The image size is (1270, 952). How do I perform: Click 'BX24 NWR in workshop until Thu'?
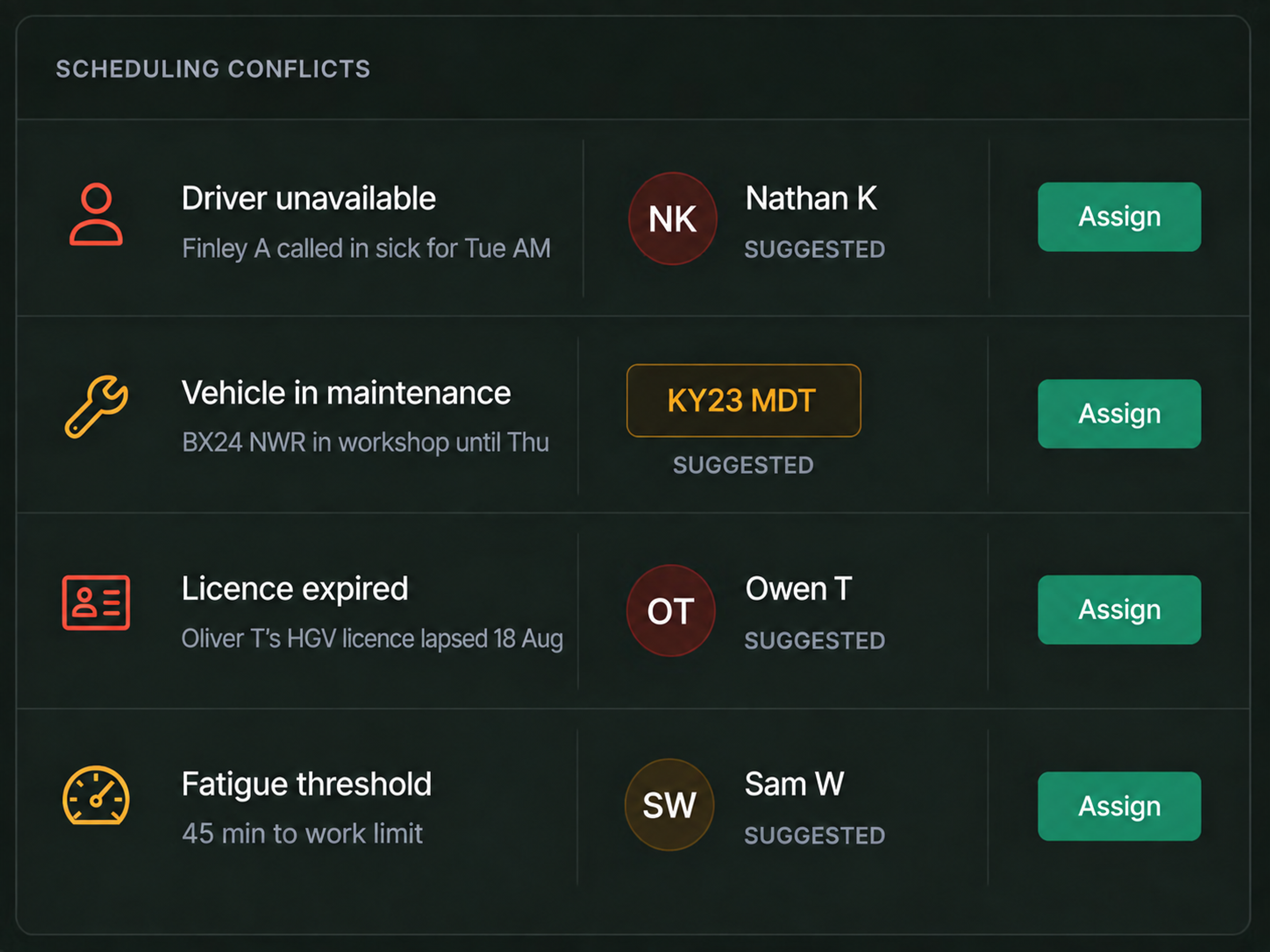click(x=366, y=443)
